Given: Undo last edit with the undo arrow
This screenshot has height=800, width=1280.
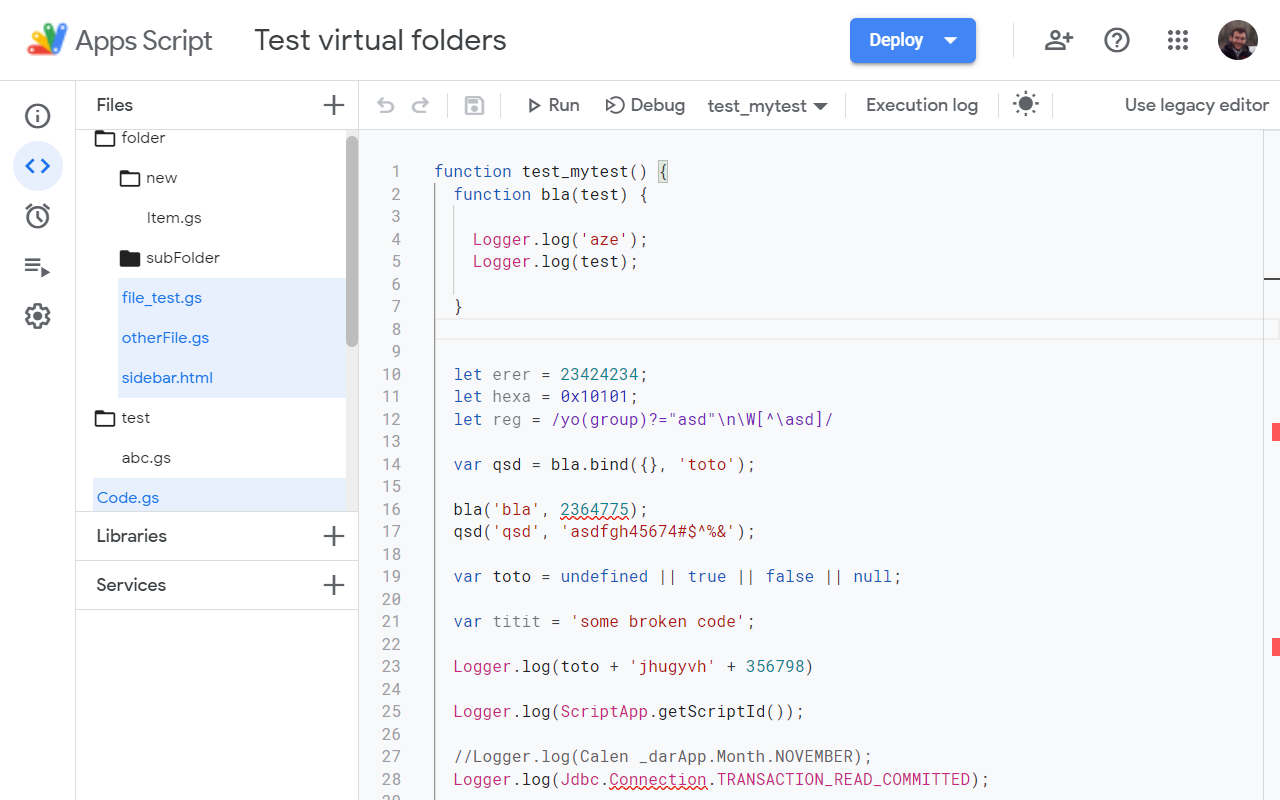Looking at the screenshot, I should coord(386,104).
